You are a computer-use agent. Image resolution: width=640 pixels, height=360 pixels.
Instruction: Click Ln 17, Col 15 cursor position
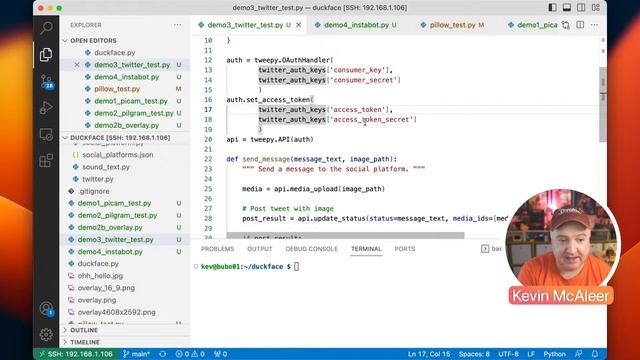pyautogui.click(x=429, y=354)
